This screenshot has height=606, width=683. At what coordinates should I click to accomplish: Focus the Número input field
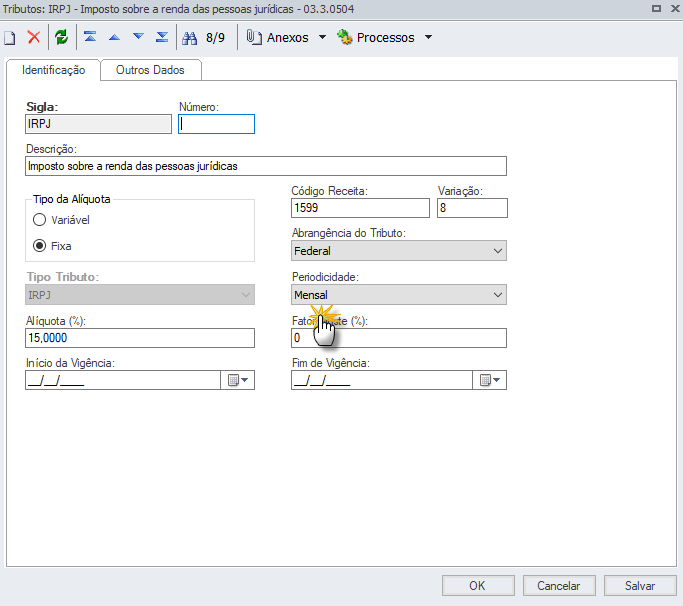coord(216,124)
